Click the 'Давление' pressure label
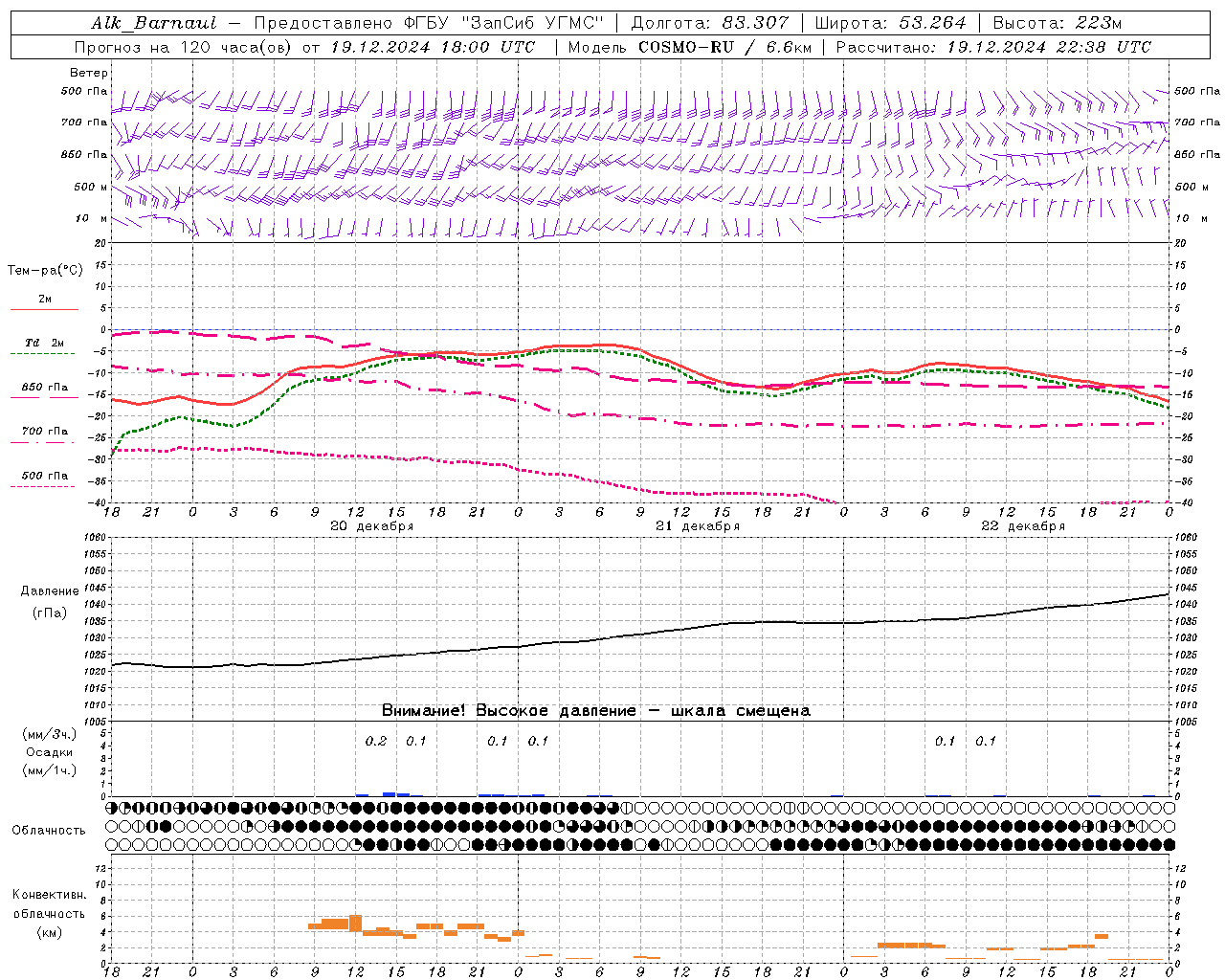 pos(50,591)
